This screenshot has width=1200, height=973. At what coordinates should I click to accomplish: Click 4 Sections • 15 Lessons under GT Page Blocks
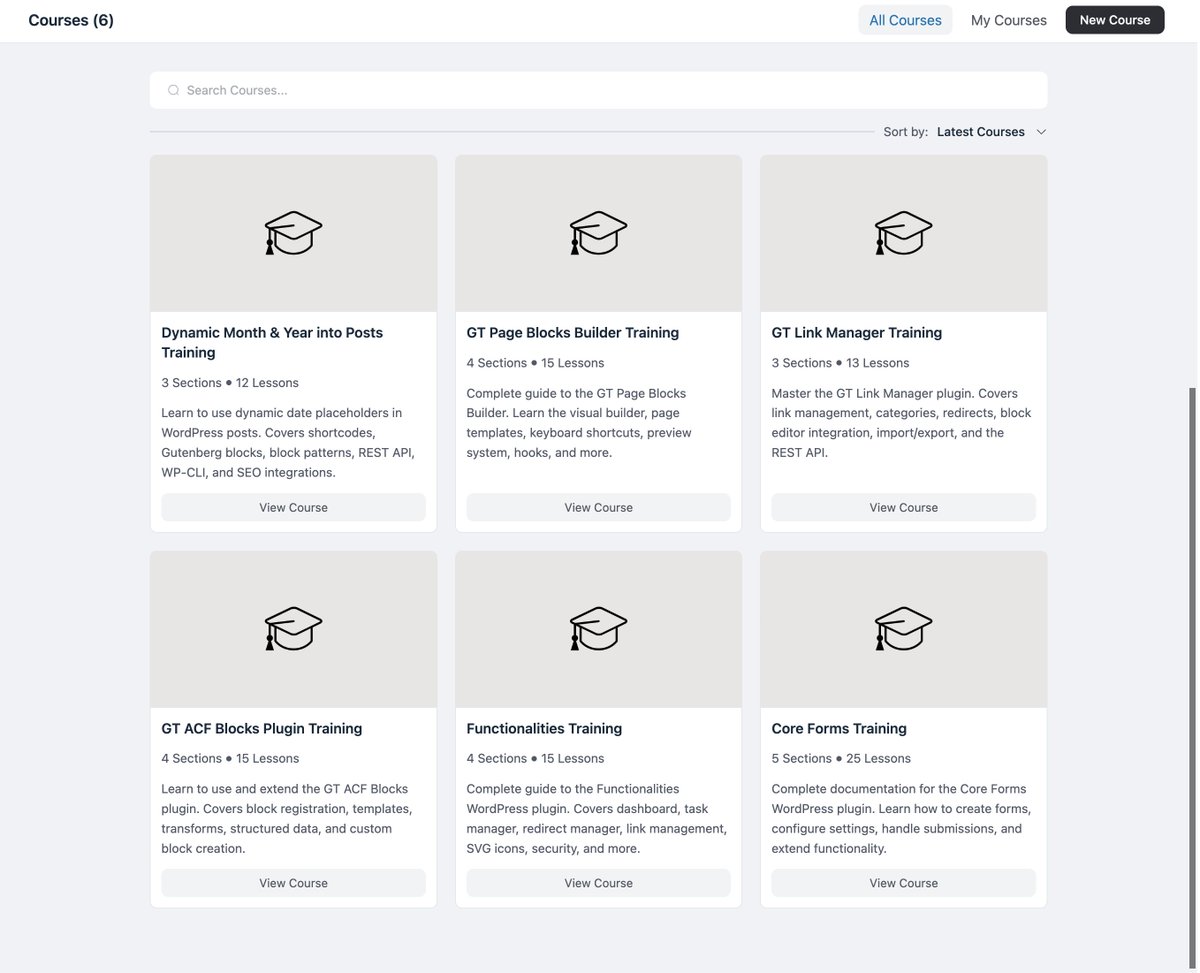coord(535,363)
